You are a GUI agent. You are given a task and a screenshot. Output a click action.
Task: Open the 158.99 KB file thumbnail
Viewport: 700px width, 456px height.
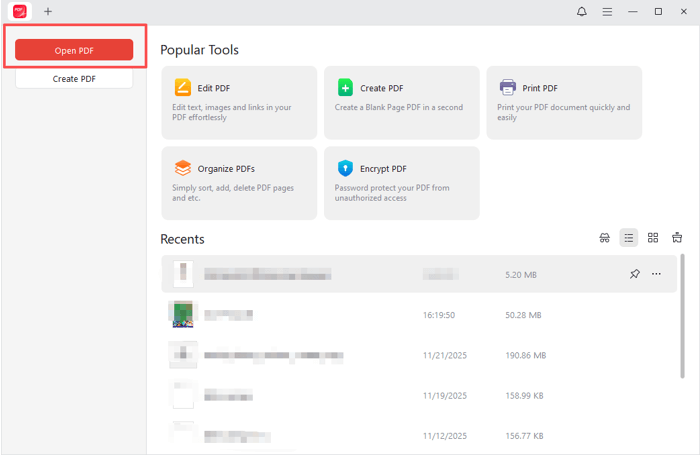183,395
